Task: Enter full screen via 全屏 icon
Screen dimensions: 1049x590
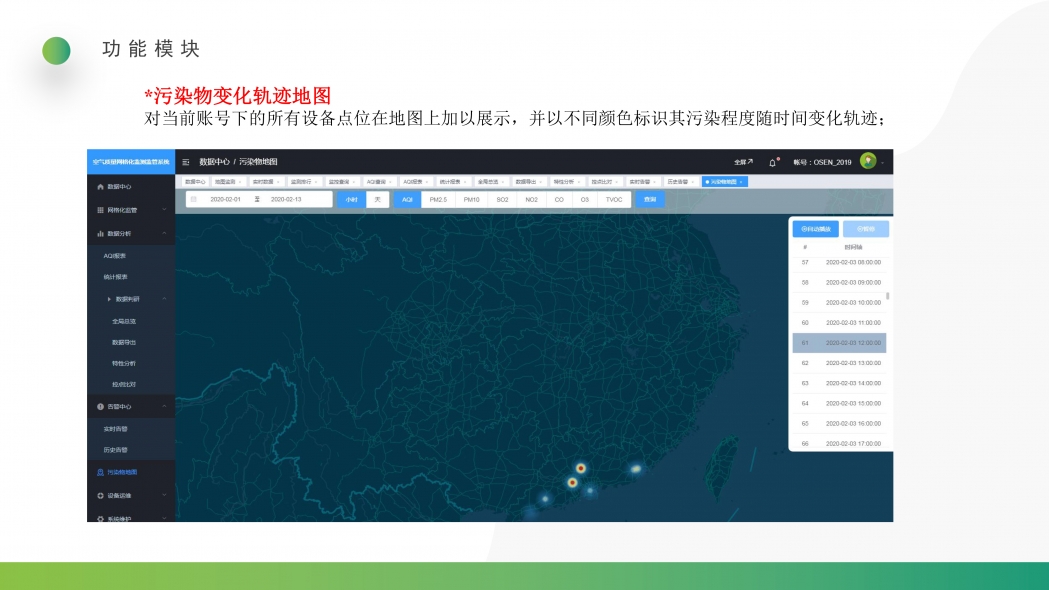Action: pos(743,161)
